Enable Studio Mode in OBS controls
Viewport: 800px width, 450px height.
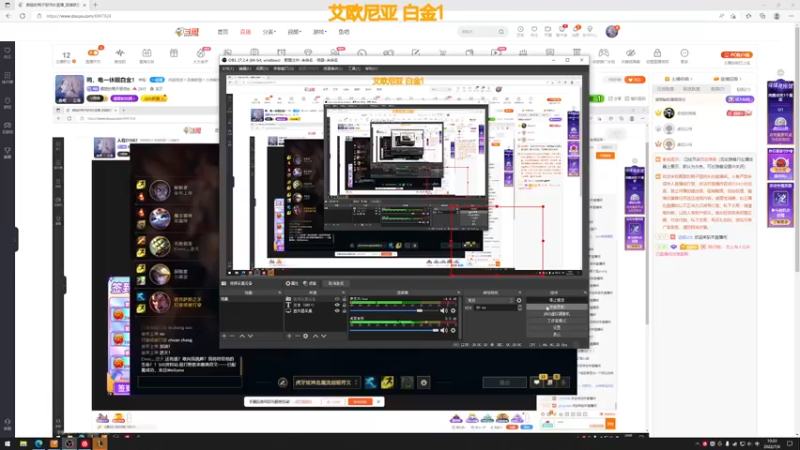tap(556, 320)
